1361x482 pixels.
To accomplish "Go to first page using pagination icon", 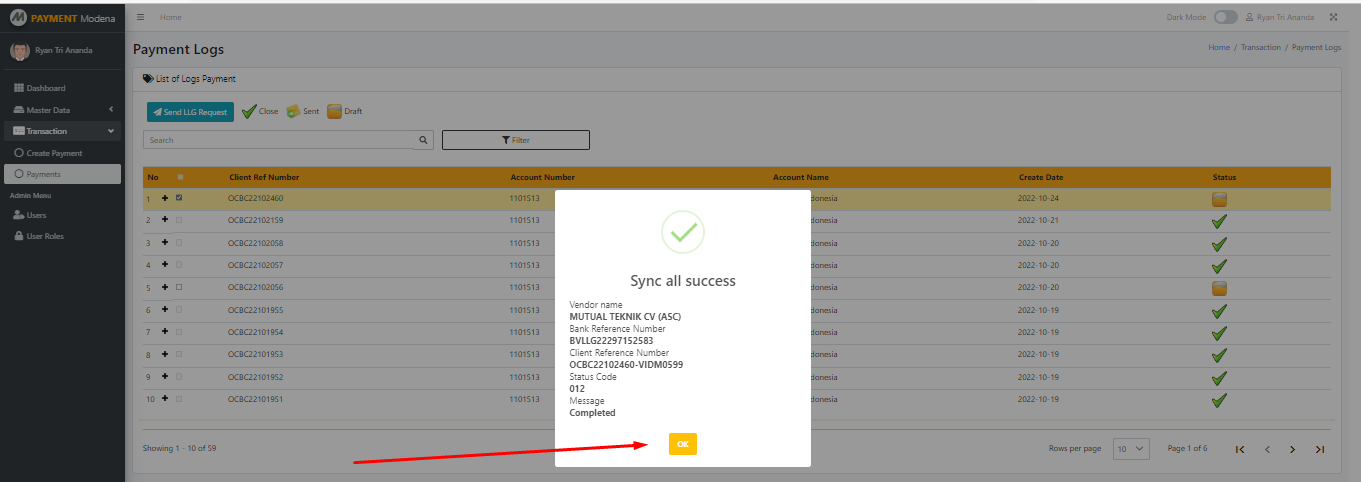I will tap(1240, 449).
